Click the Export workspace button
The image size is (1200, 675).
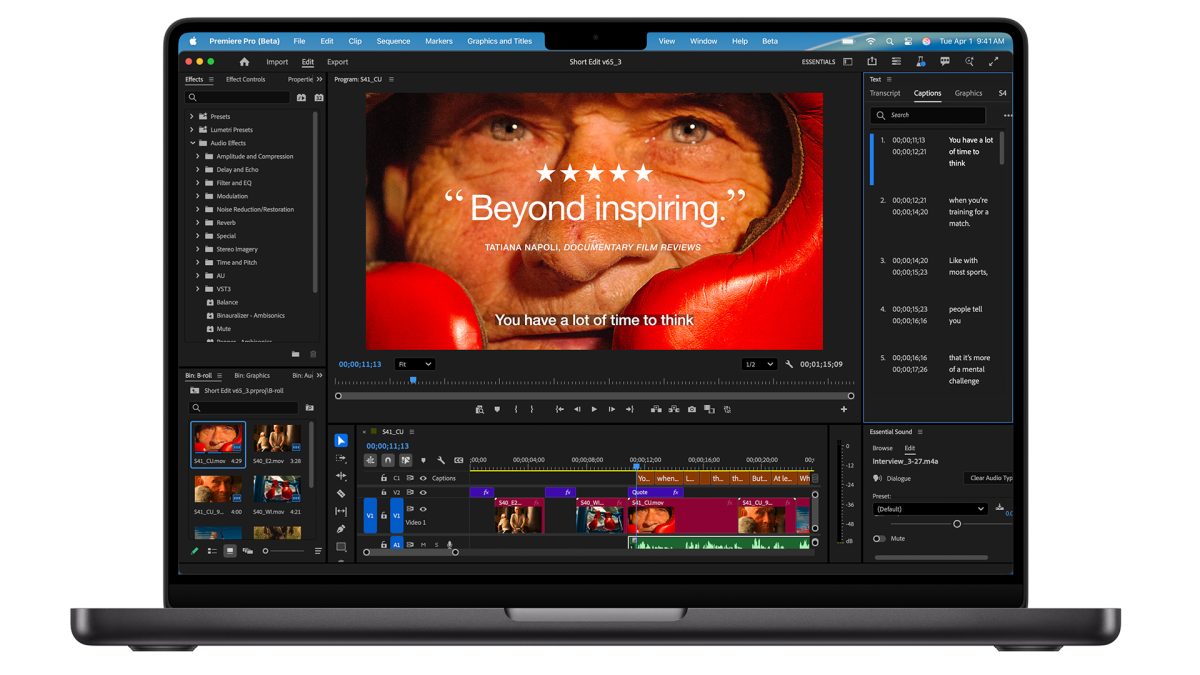(338, 62)
